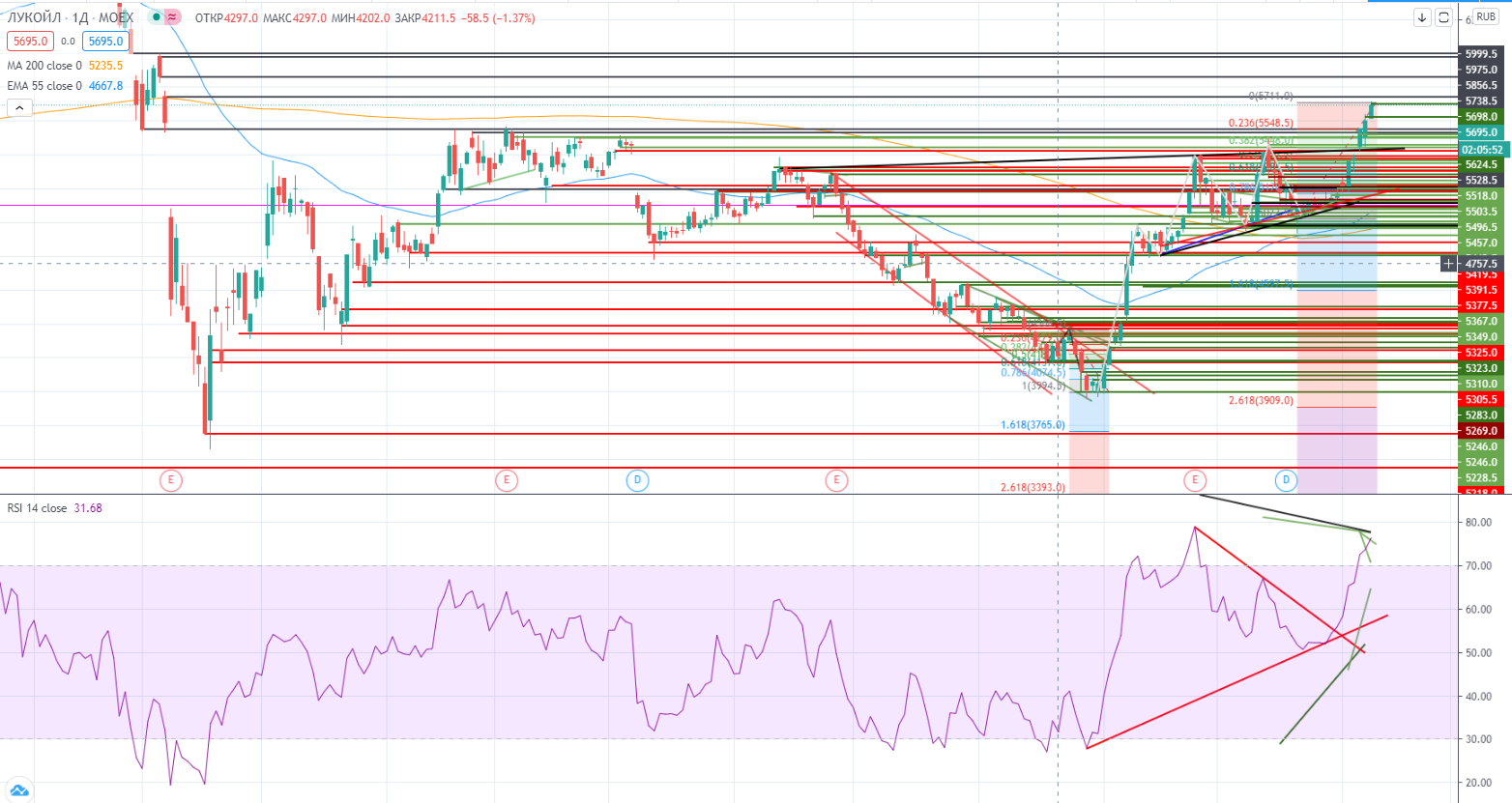Click the red 5695.0 sell price button
The width and height of the screenshot is (1512, 803).
pyautogui.click(x=30, y=42)
